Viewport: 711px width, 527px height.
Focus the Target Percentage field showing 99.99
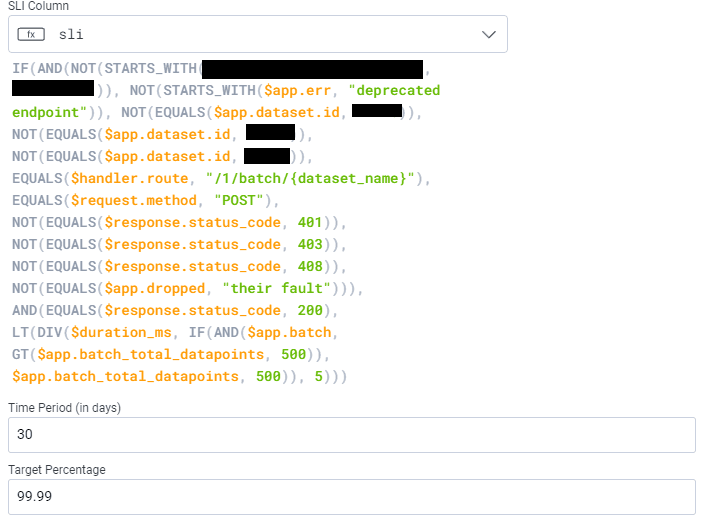pyautogui.click(x=351, y=496)
